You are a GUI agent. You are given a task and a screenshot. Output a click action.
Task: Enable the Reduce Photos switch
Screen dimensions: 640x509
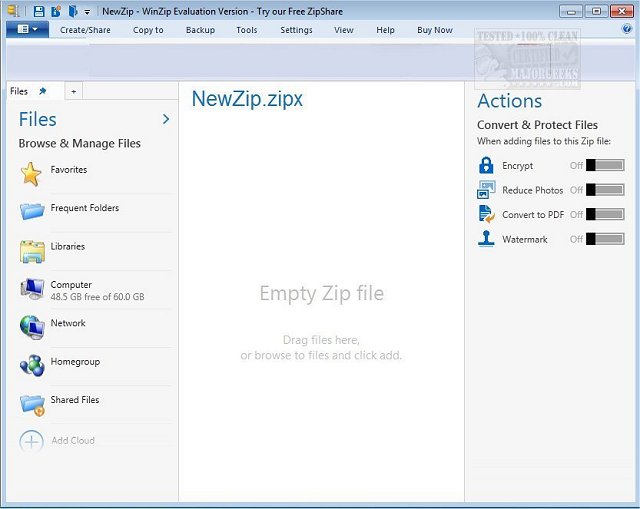tap(605, 190)
